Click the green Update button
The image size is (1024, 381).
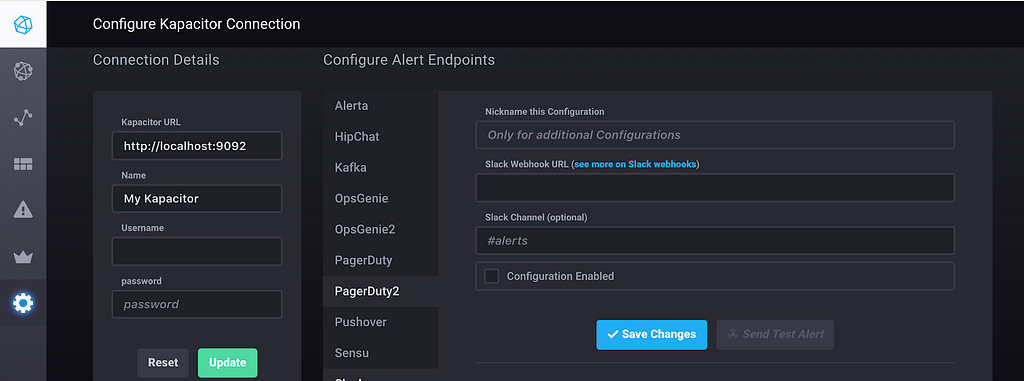pyautogui.click(x=227, y=363)
